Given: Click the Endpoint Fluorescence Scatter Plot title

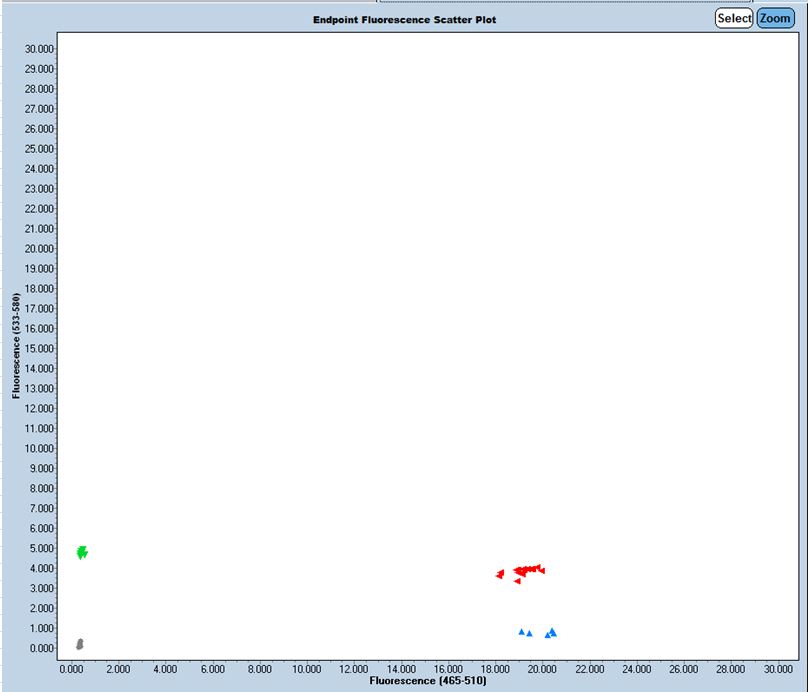Looking at the screenshot, I should click(x=404, y=19).
